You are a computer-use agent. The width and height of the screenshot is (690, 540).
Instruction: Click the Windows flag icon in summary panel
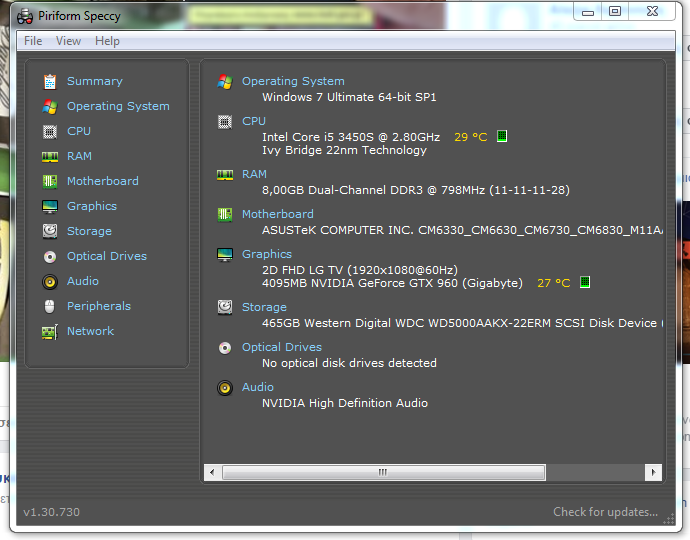225,82
